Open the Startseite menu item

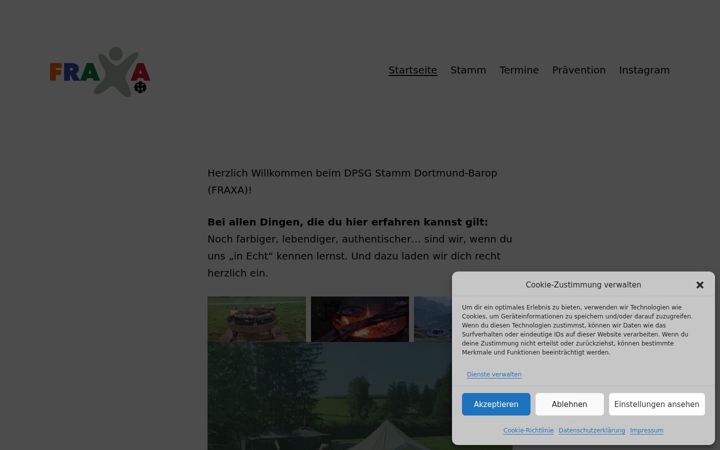coord(412,70)
